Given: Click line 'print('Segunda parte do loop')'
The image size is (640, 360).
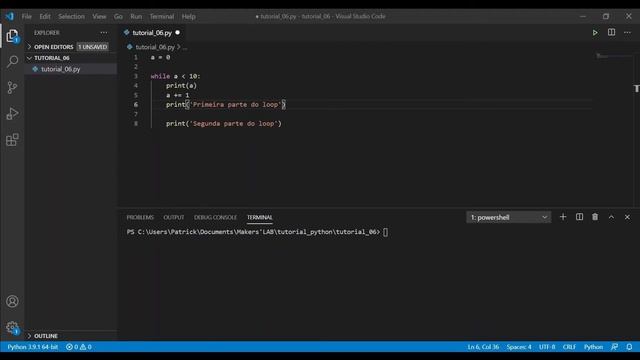Looking at the screenshot, I should click(x=224, y=124).
